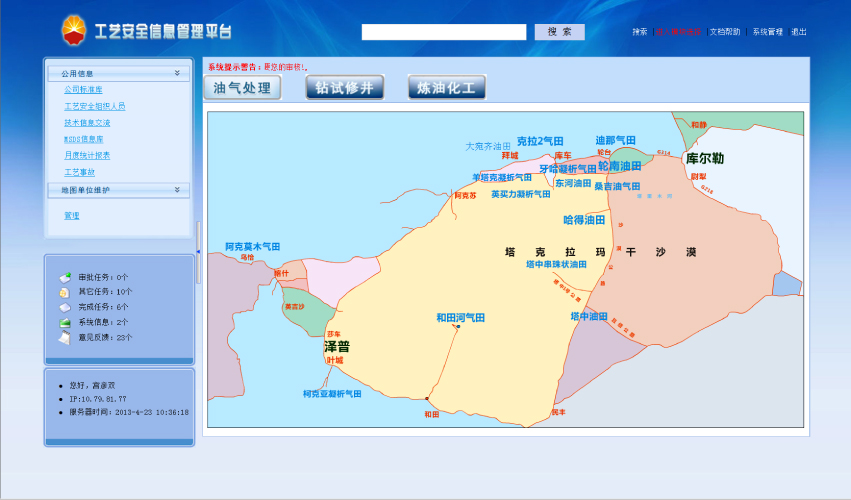
Task: Collapse the left sidebar with splitter arrow
Action: (x=198, y=252)
